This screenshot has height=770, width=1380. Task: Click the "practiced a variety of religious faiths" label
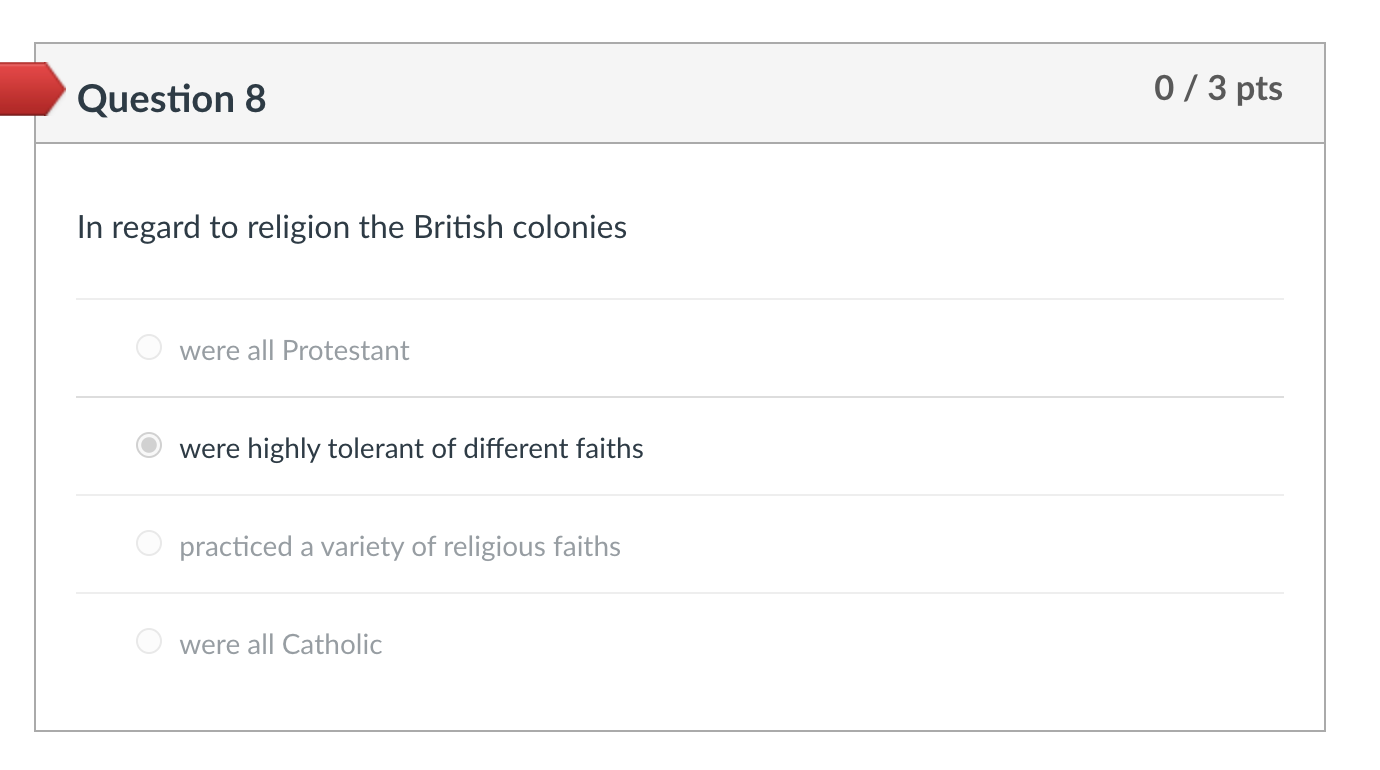click(x=400, y=546)
